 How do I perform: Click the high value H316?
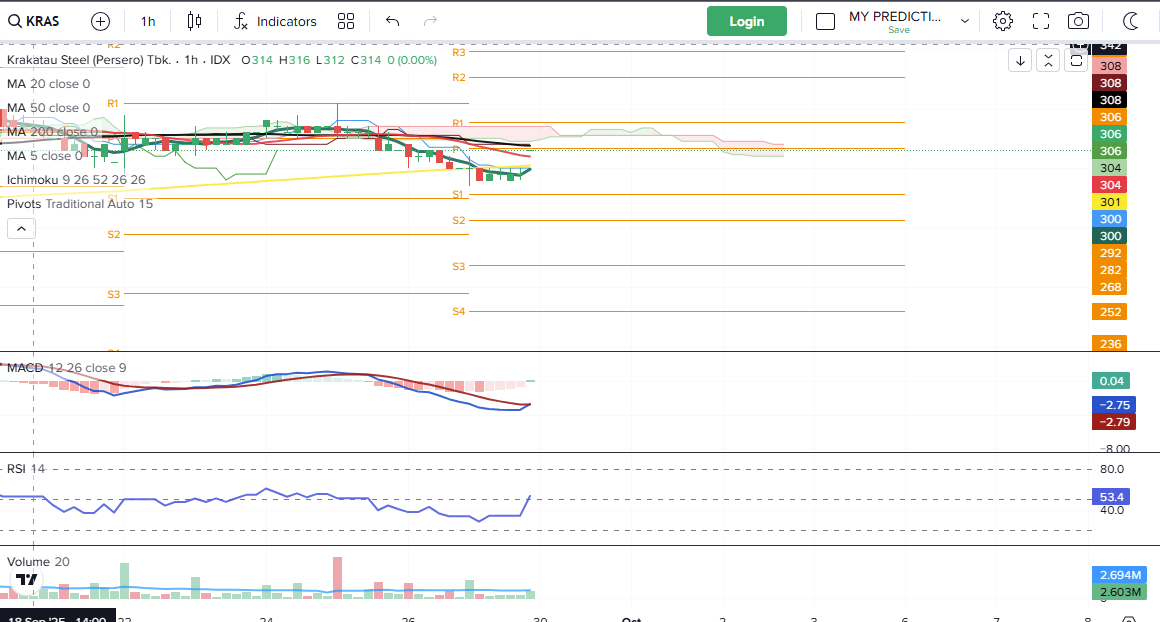click(294, 60)
